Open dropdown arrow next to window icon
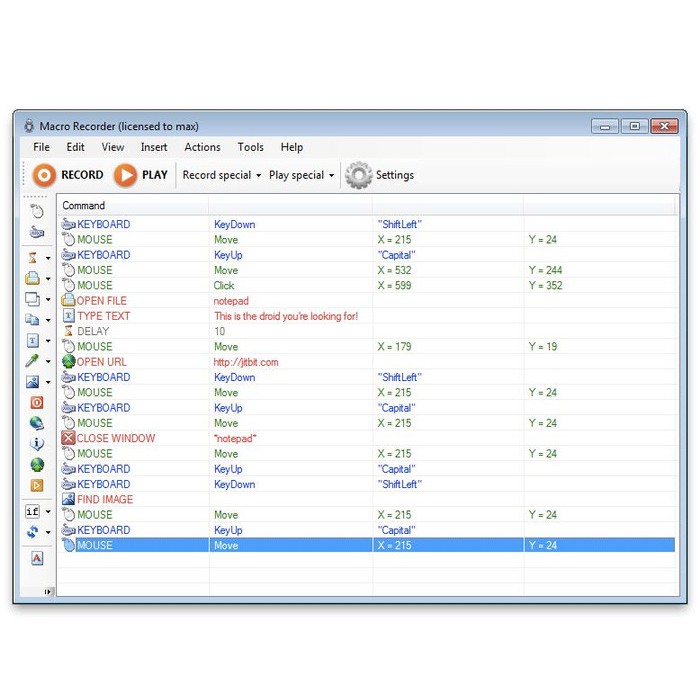Screen dimensions: 700x700 click(x=48, y=299)
